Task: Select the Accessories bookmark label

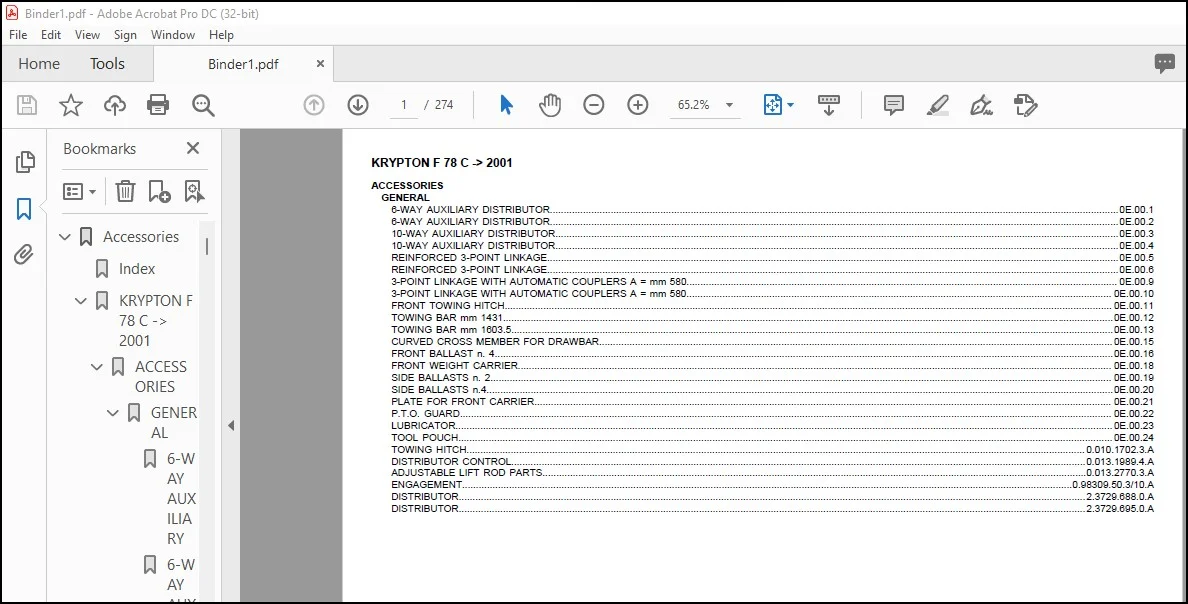Action: click(x=141, y=236)
